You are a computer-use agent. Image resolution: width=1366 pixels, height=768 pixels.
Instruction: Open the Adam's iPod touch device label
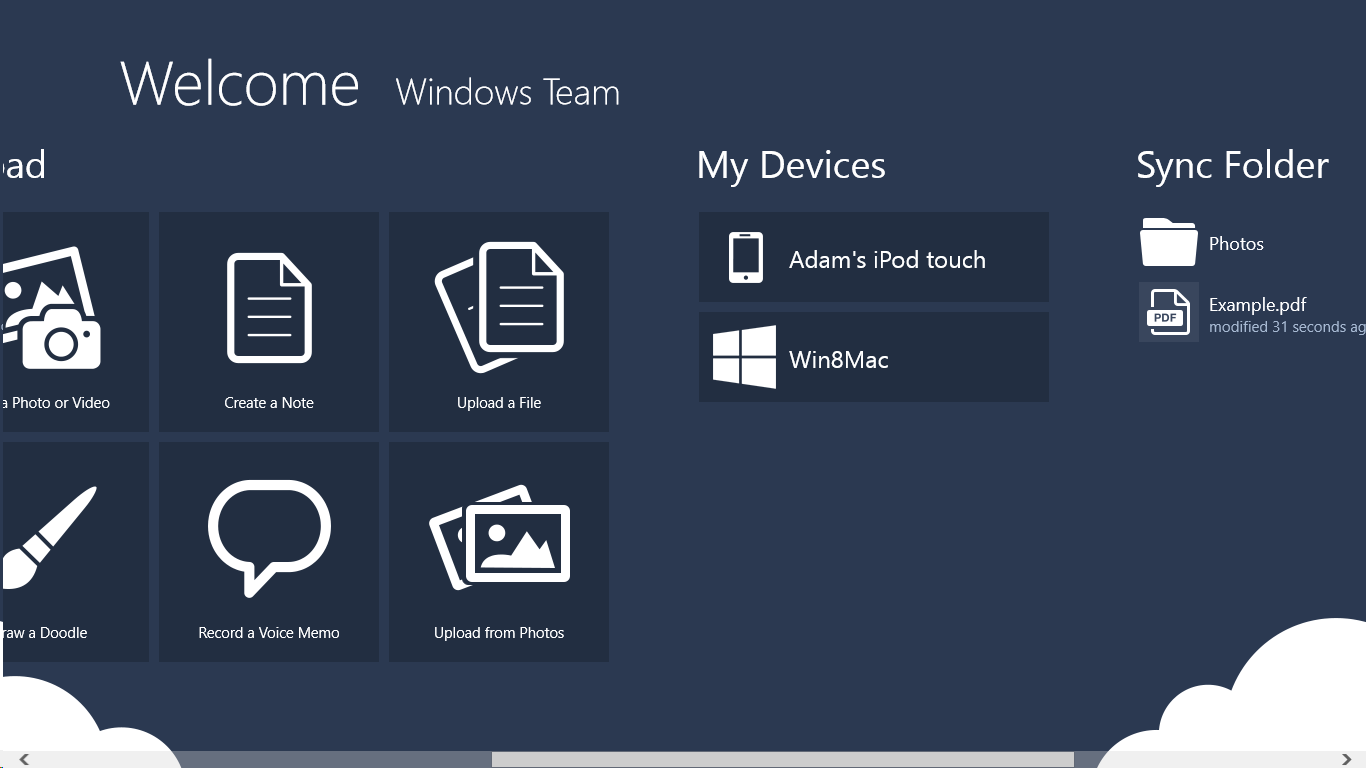coord(887,260)
